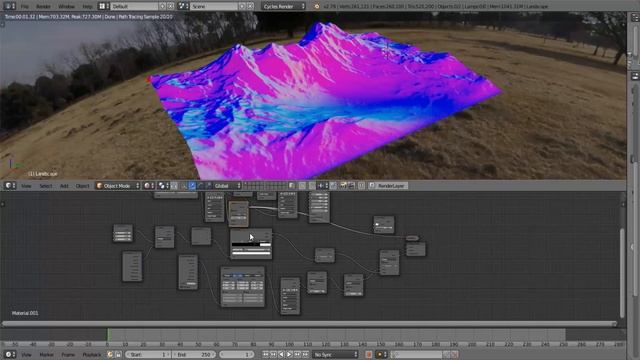Enable the rotate manipulator
The image size is (640, 360).
[x=200, y=186]
